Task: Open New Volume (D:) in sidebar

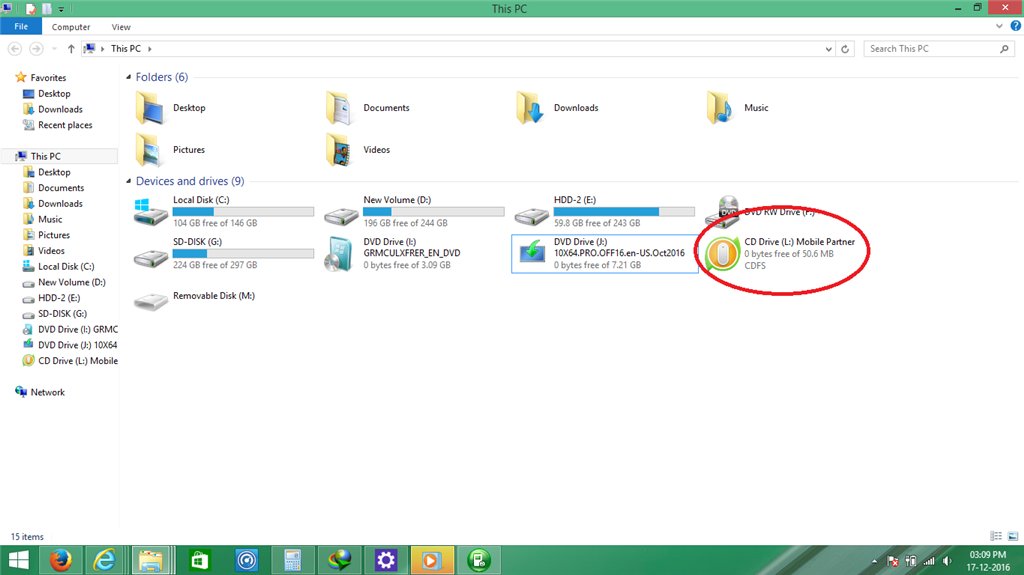Action: (72, 282)
